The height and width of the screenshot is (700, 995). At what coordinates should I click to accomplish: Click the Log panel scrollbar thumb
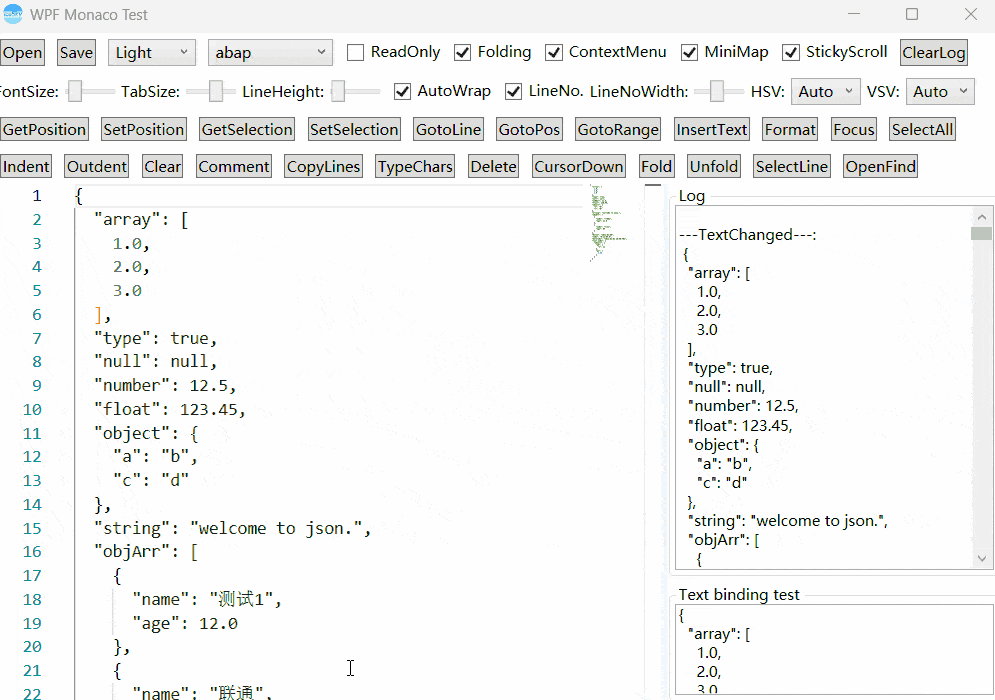[981, 234]
